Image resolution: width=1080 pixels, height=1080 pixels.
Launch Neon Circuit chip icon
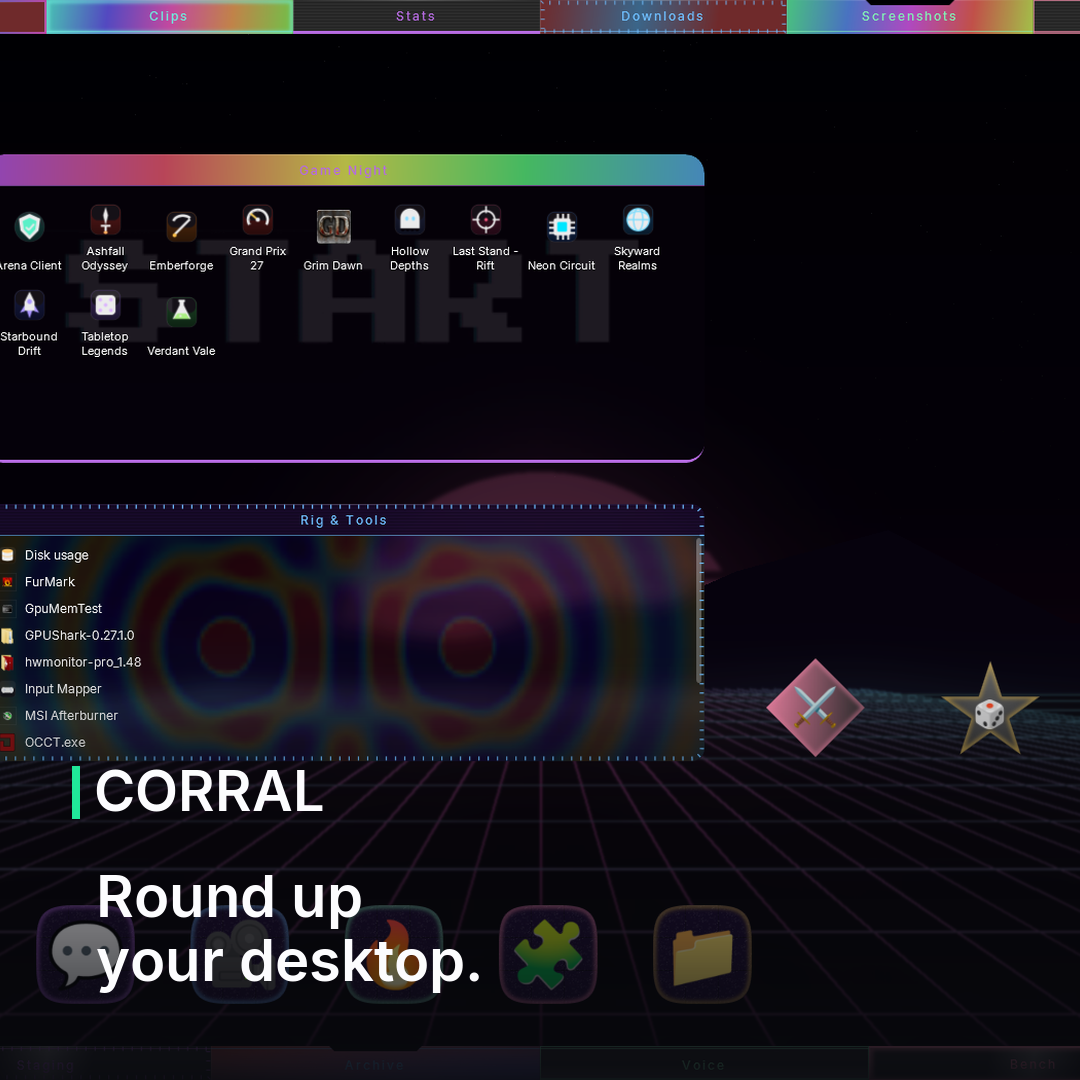coord(561,227)
